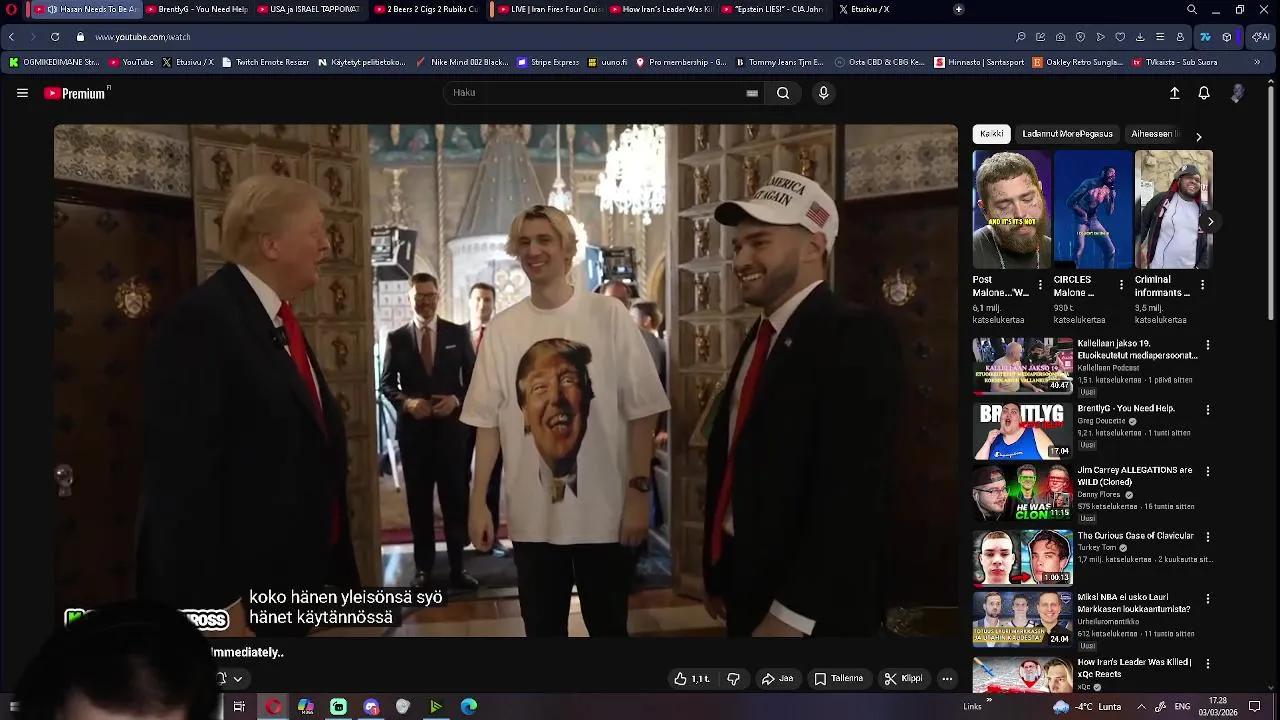The image size is (1280, 720).
Task: Open the upload/create video icon
Action: [x=1174, y=93]
